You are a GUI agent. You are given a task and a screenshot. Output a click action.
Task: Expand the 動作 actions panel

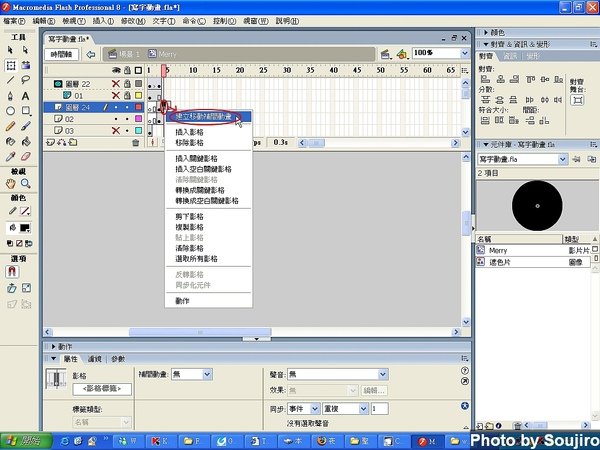coord(54,347)
